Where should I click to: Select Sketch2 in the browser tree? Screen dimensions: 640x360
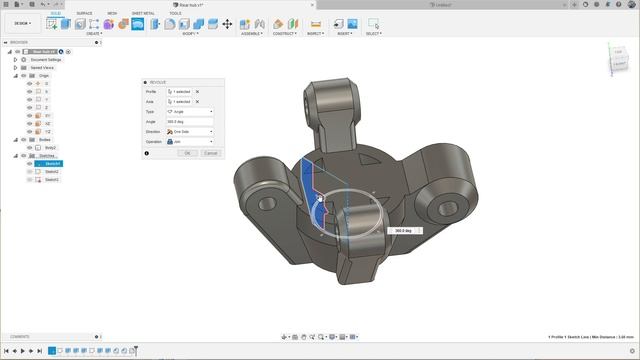tap(52, 171)
